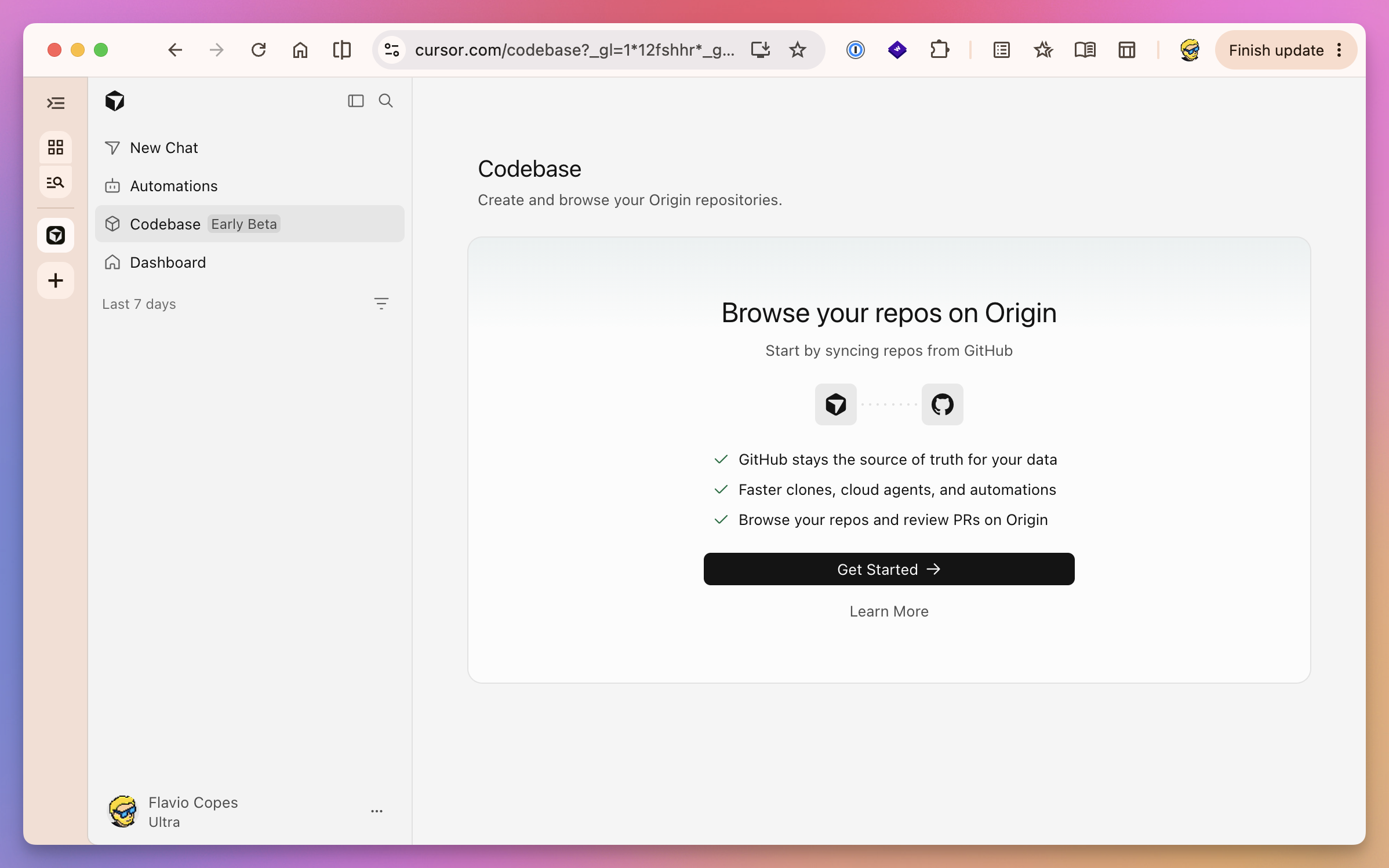Click the forward navigation arrow
Image resolution: width=1389 pixels, height=868 pixels.
(x=216, y=50)
